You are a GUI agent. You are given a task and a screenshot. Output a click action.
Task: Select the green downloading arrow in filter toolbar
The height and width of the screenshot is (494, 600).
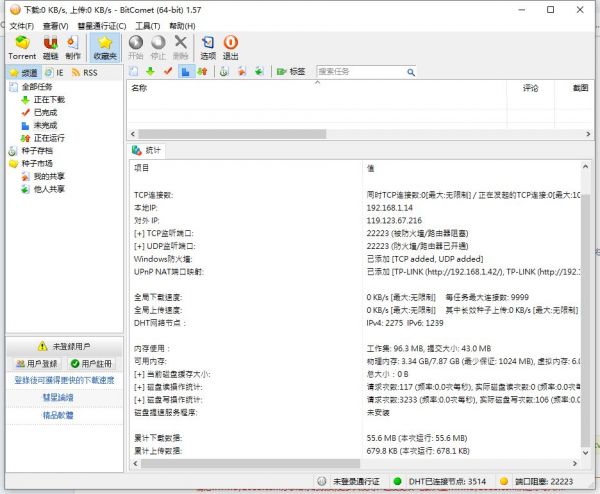150,71
